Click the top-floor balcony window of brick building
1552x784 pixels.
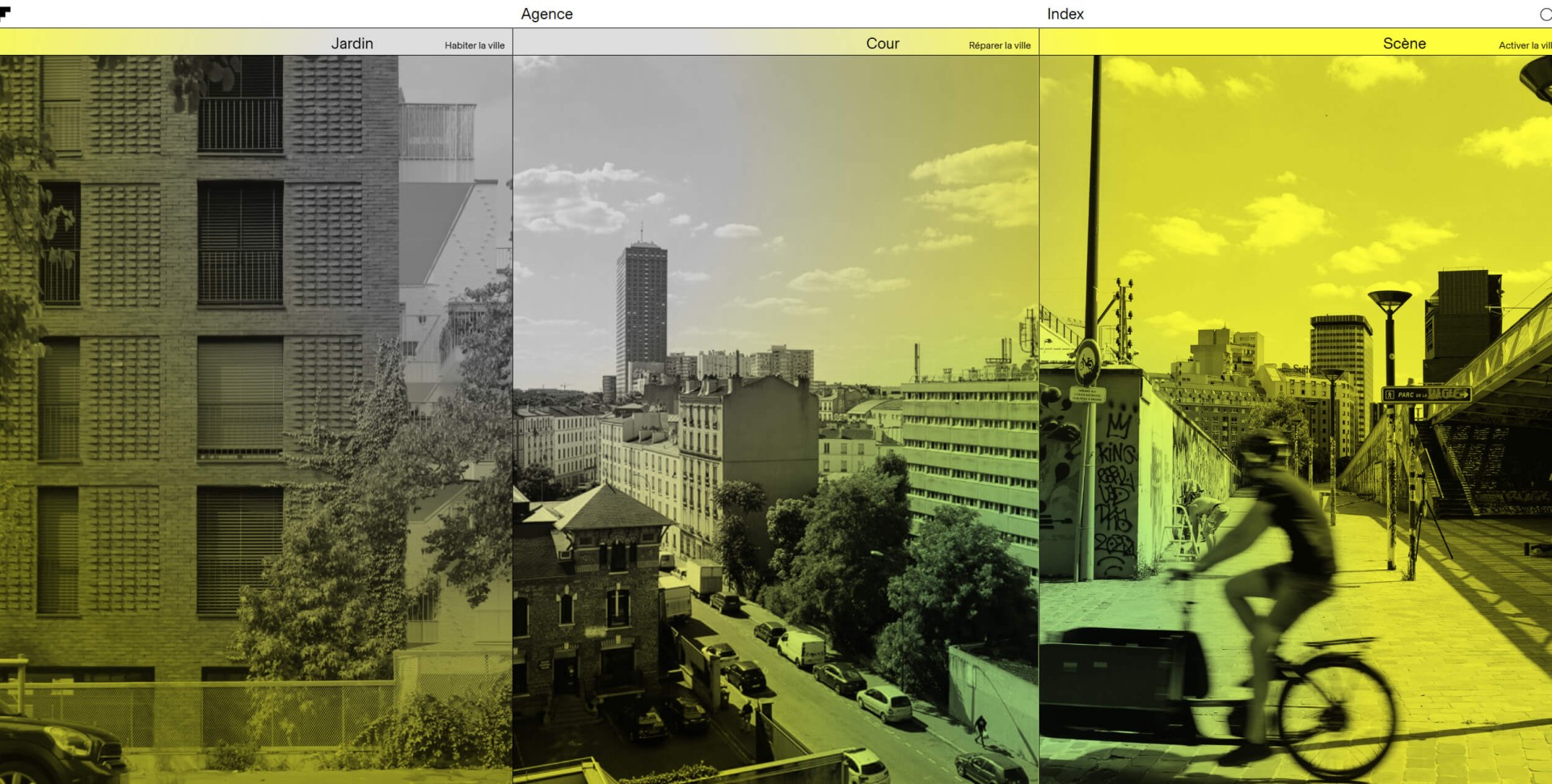(x=240, y=105)
